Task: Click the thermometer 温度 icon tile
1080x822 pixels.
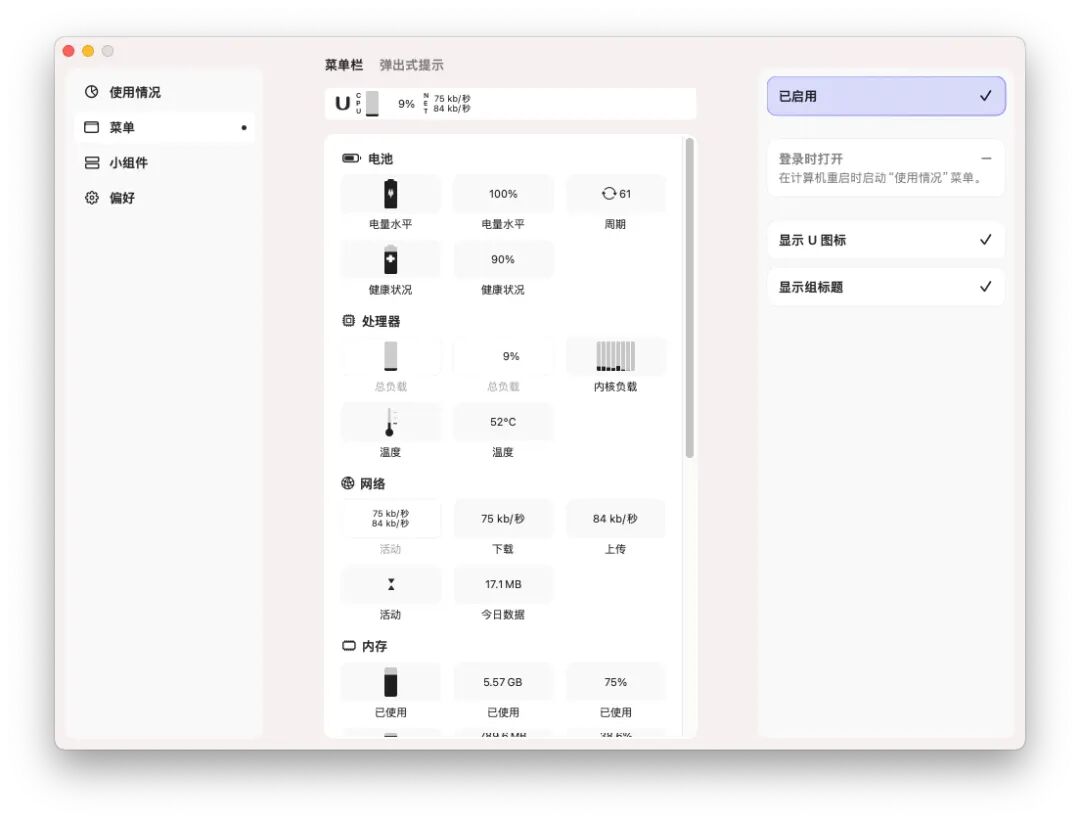Action: point(391,422)
